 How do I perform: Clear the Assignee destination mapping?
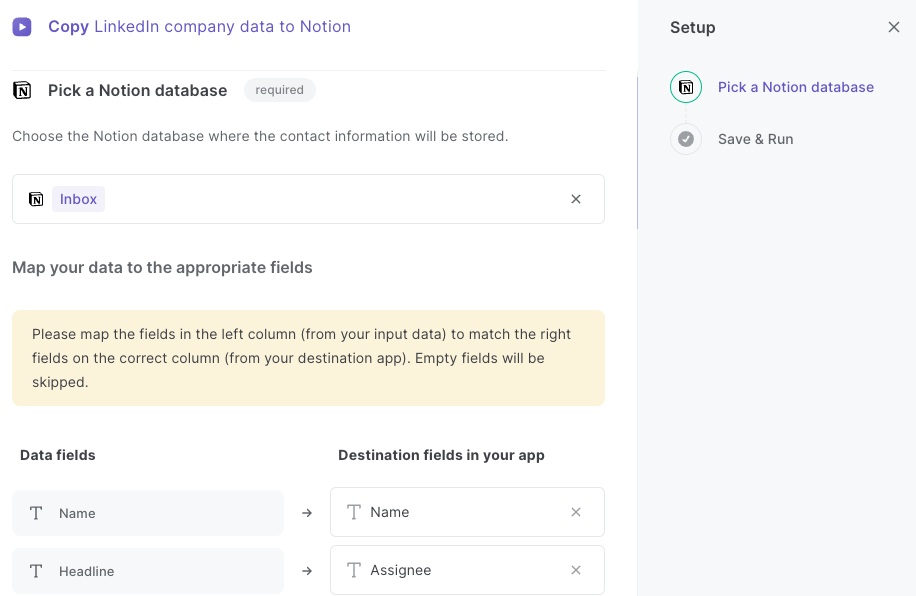pyautogui.click(x=576, y=570)
